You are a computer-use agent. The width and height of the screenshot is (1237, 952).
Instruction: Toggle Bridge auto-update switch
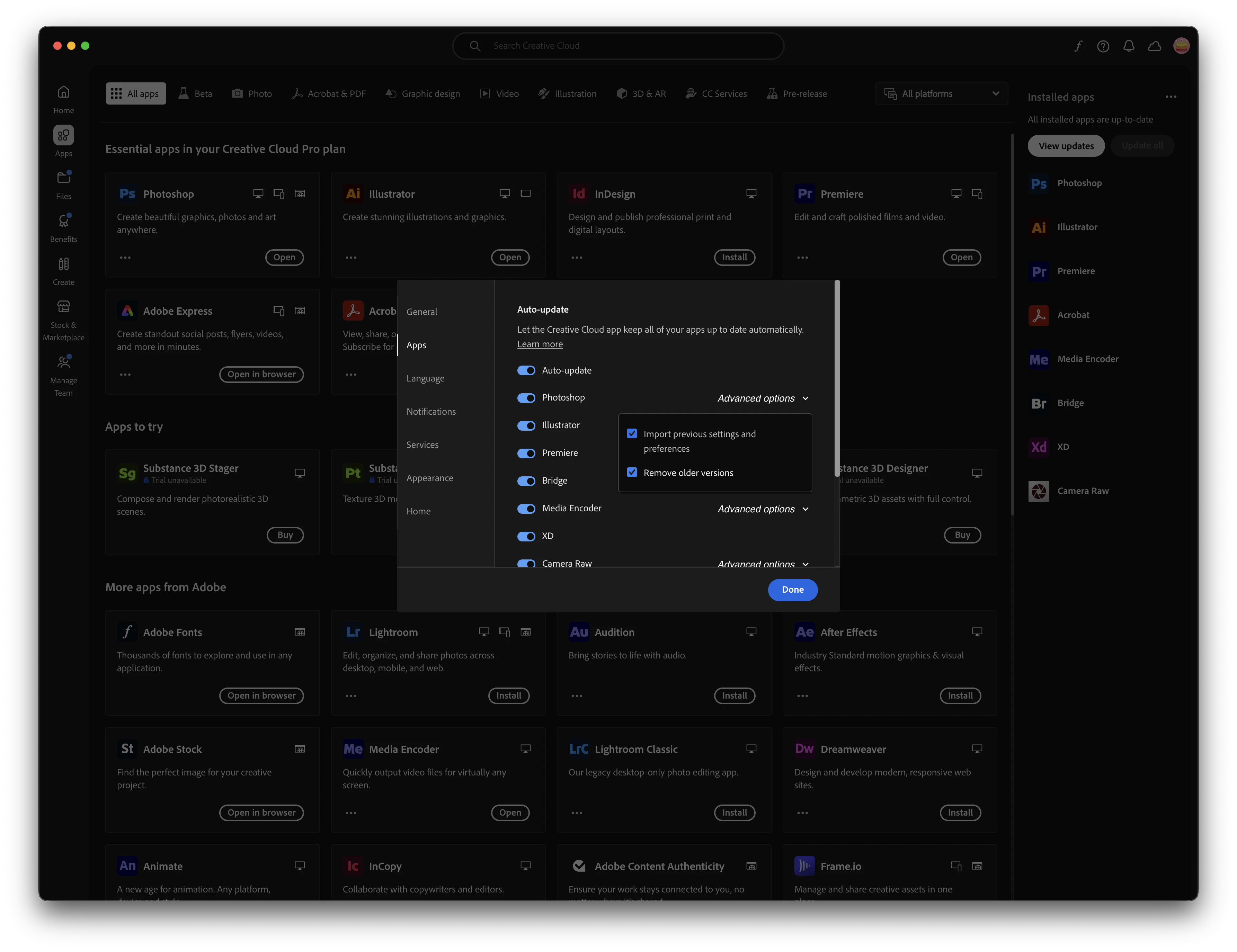tap(526, 481)
